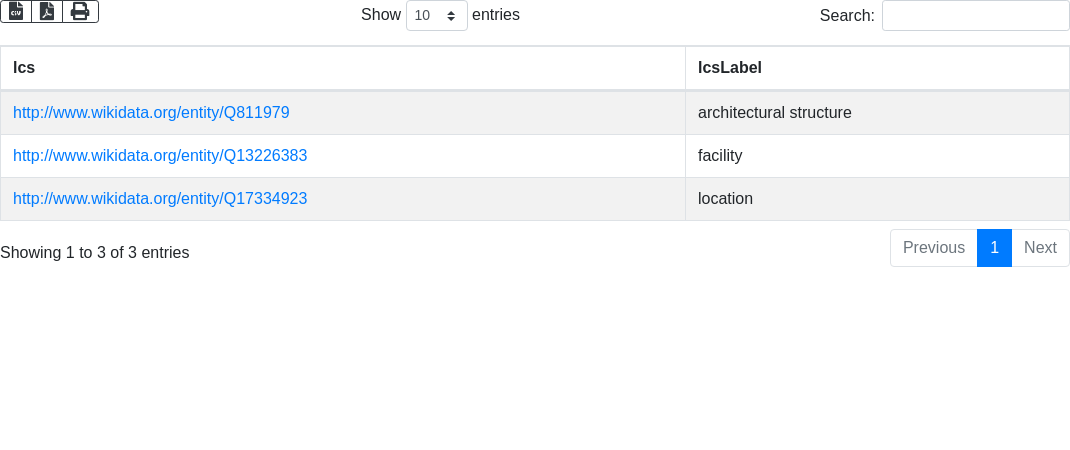1070x450 pixels.
Task: Select the architectural structure label cell
Action: (878, 113)
